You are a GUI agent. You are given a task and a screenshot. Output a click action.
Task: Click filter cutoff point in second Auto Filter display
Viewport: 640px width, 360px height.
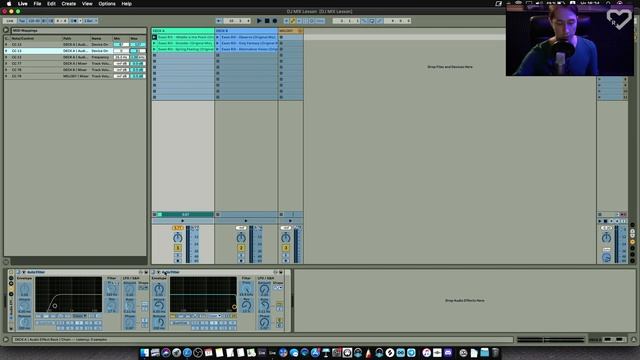pos(234,307)
